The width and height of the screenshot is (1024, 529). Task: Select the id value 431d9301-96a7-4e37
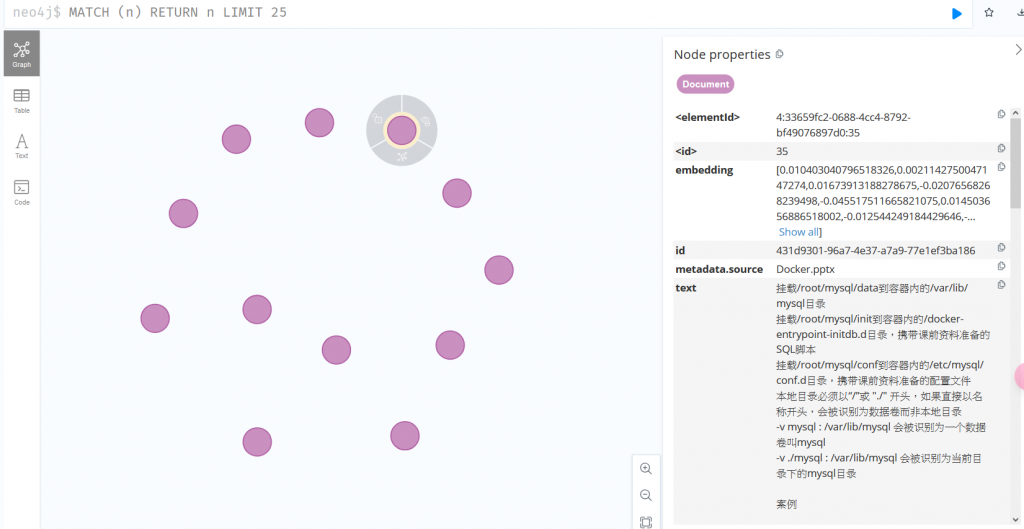coord(876,251)
